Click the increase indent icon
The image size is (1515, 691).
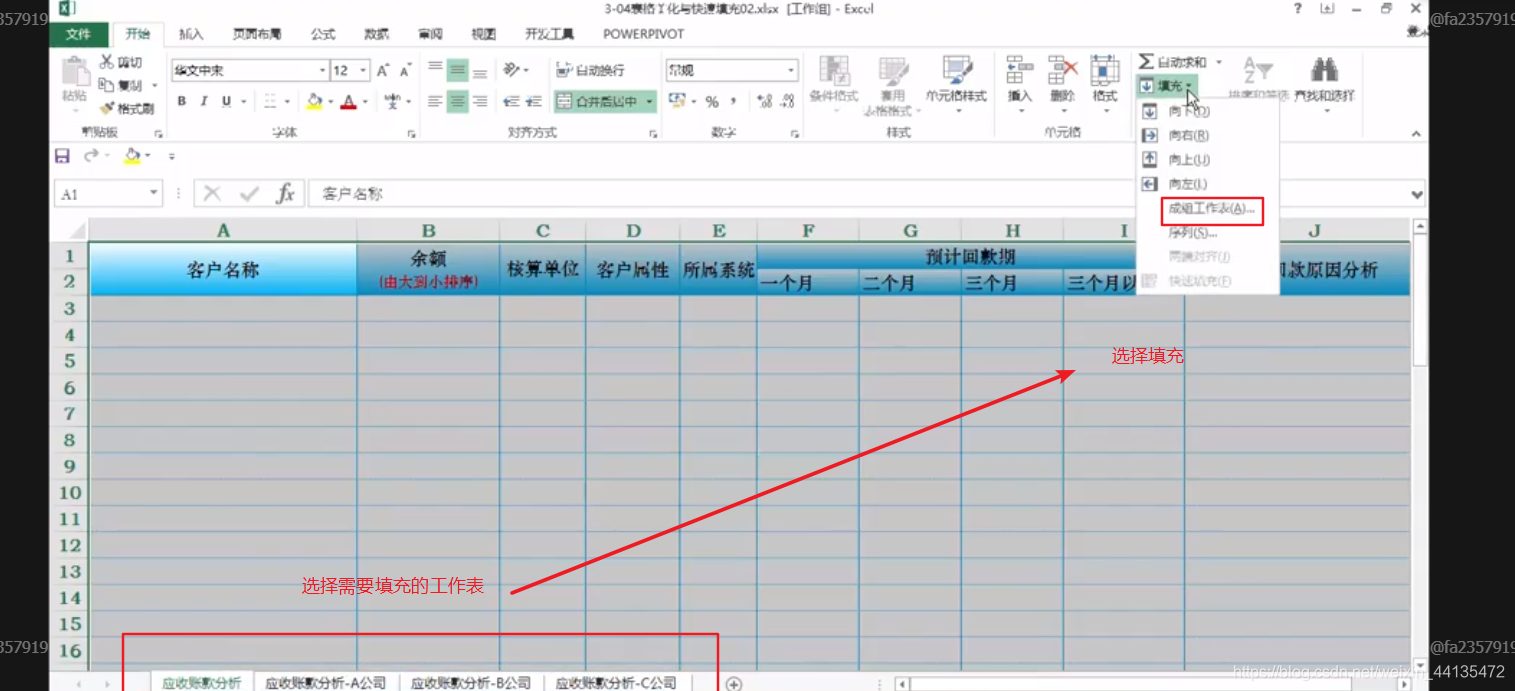[x=534, y=101]
